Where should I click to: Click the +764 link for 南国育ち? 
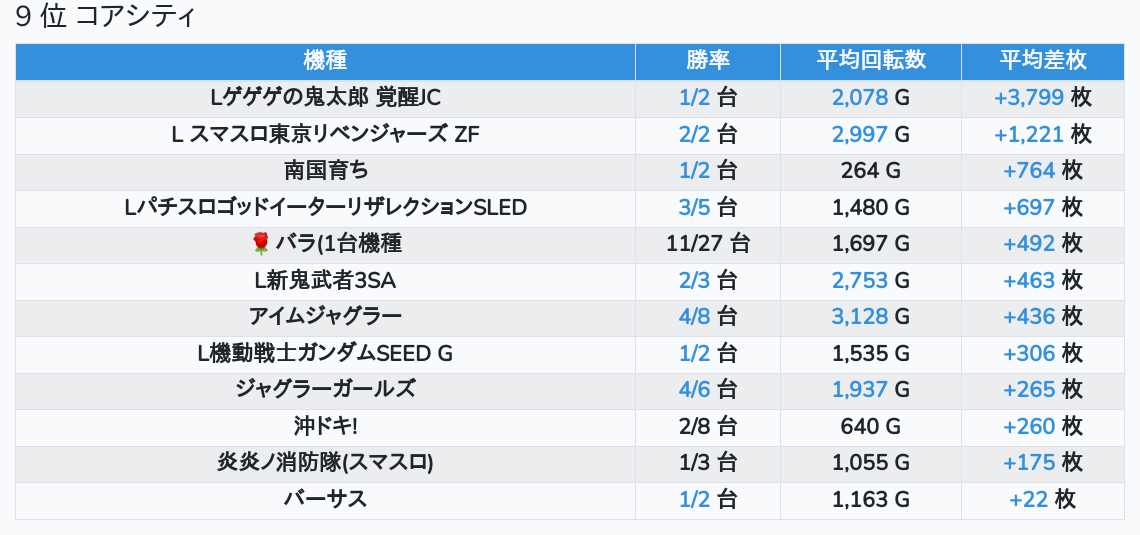coord(1029,171)
